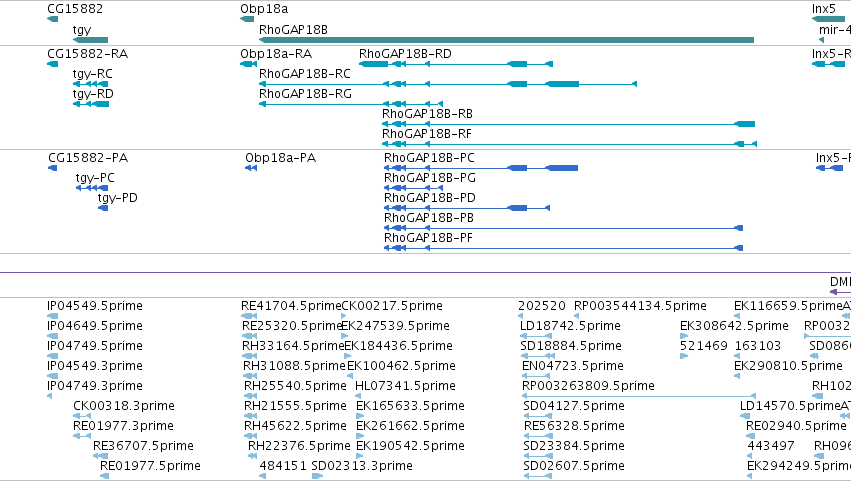851x481 pixels.
Task: Click EST EK184436.5prime
Action: pos(398,346)
